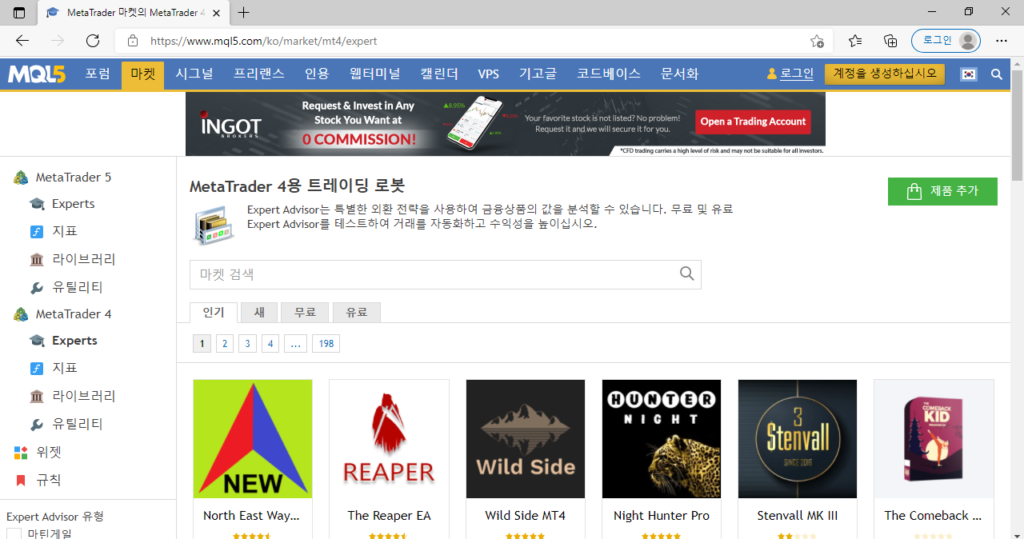This screenshot has height=539, width=1024.
Task: Open 유틸리티 under MetaTrader 5
Action: click(x=77, y=287)
